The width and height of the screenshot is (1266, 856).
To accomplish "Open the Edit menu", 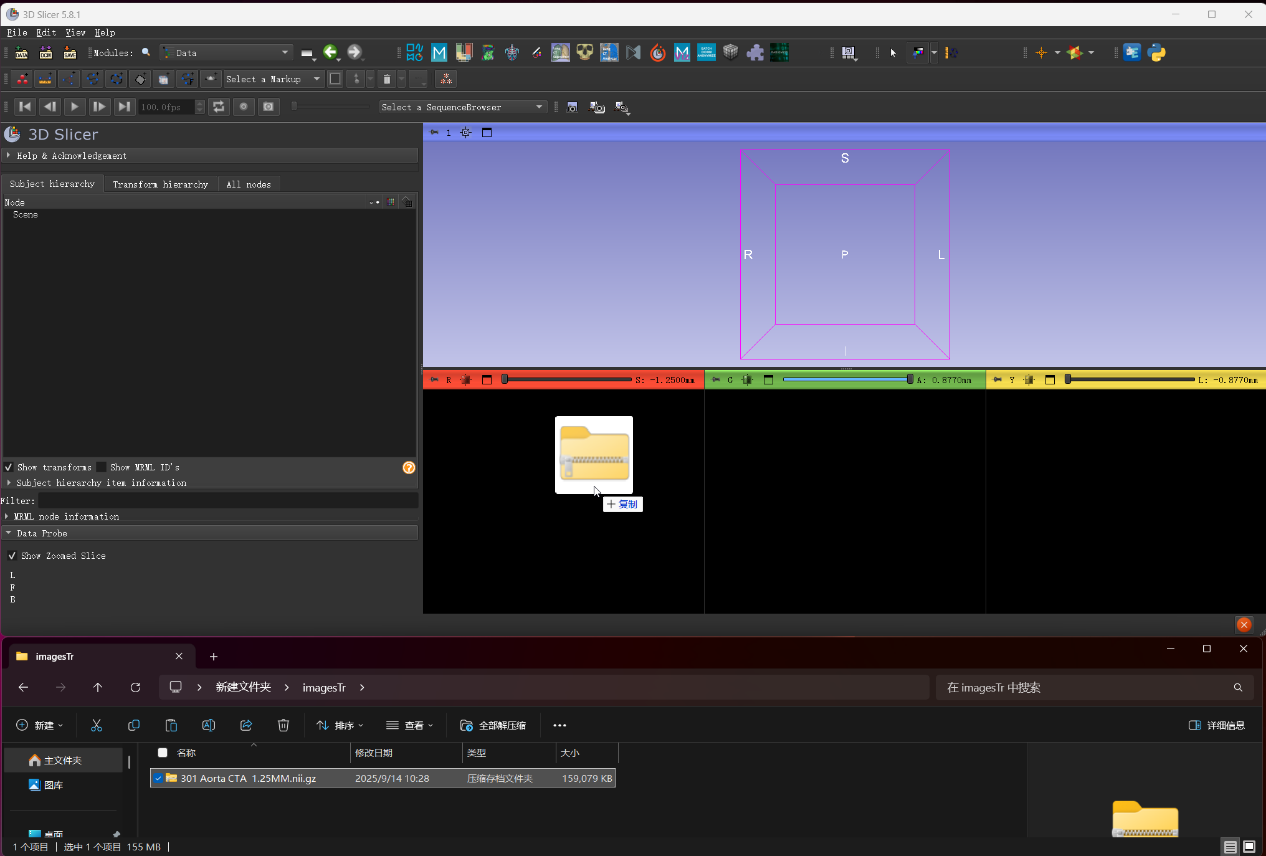I will (x=46, y=33).
